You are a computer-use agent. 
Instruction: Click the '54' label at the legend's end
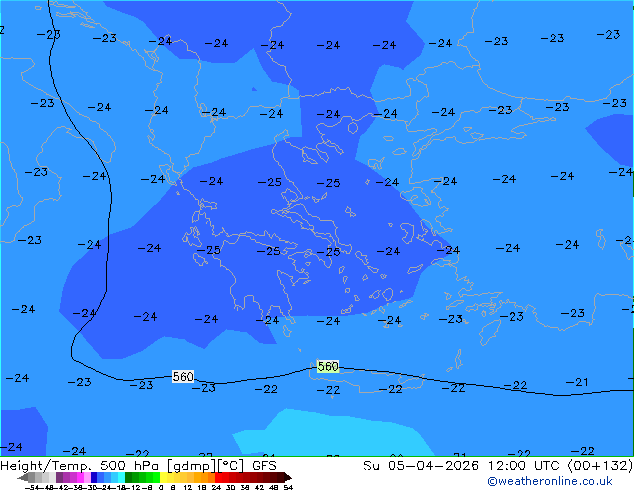288,487
